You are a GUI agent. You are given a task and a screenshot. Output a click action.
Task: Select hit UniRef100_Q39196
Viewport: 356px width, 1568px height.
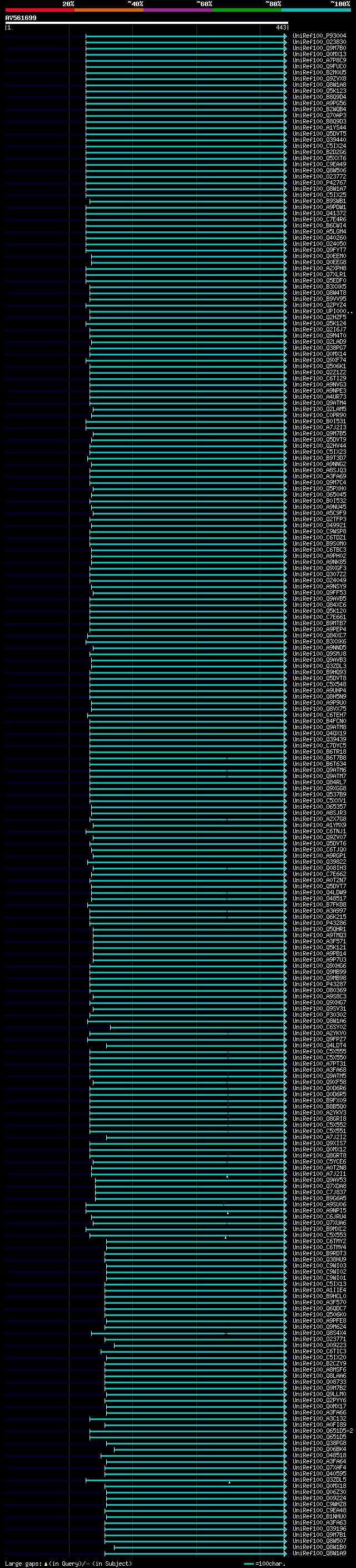click(x=319, y=1529)
